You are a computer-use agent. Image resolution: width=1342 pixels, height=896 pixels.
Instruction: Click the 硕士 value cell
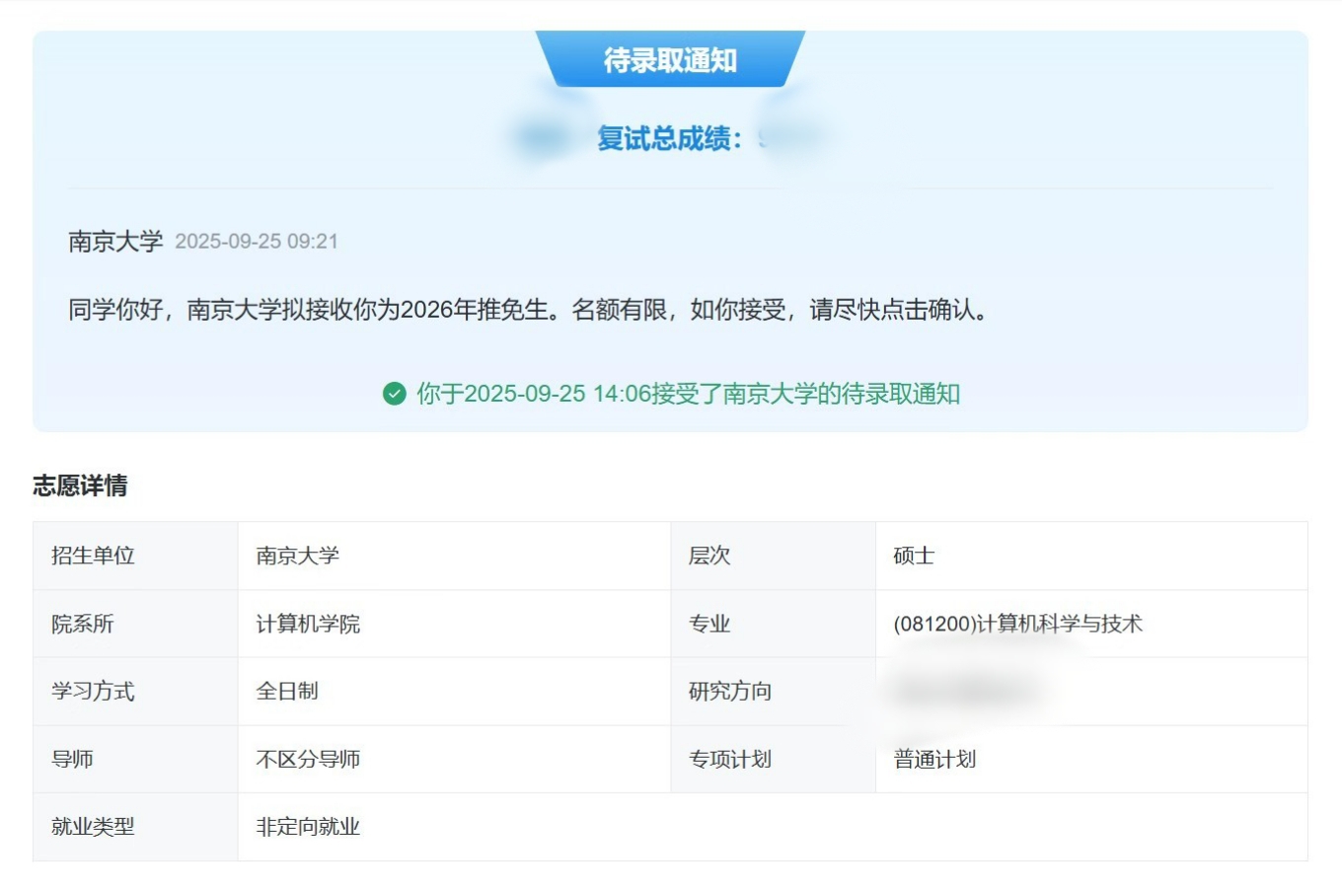1091,556
